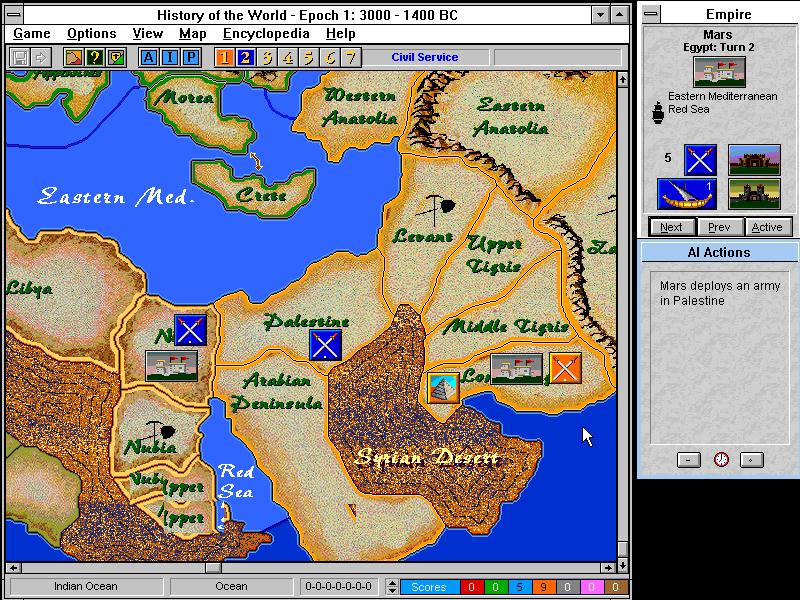Click the black ship icon in Empire panel
This screenshot has height=600, width=800.
tap(658, 113)
